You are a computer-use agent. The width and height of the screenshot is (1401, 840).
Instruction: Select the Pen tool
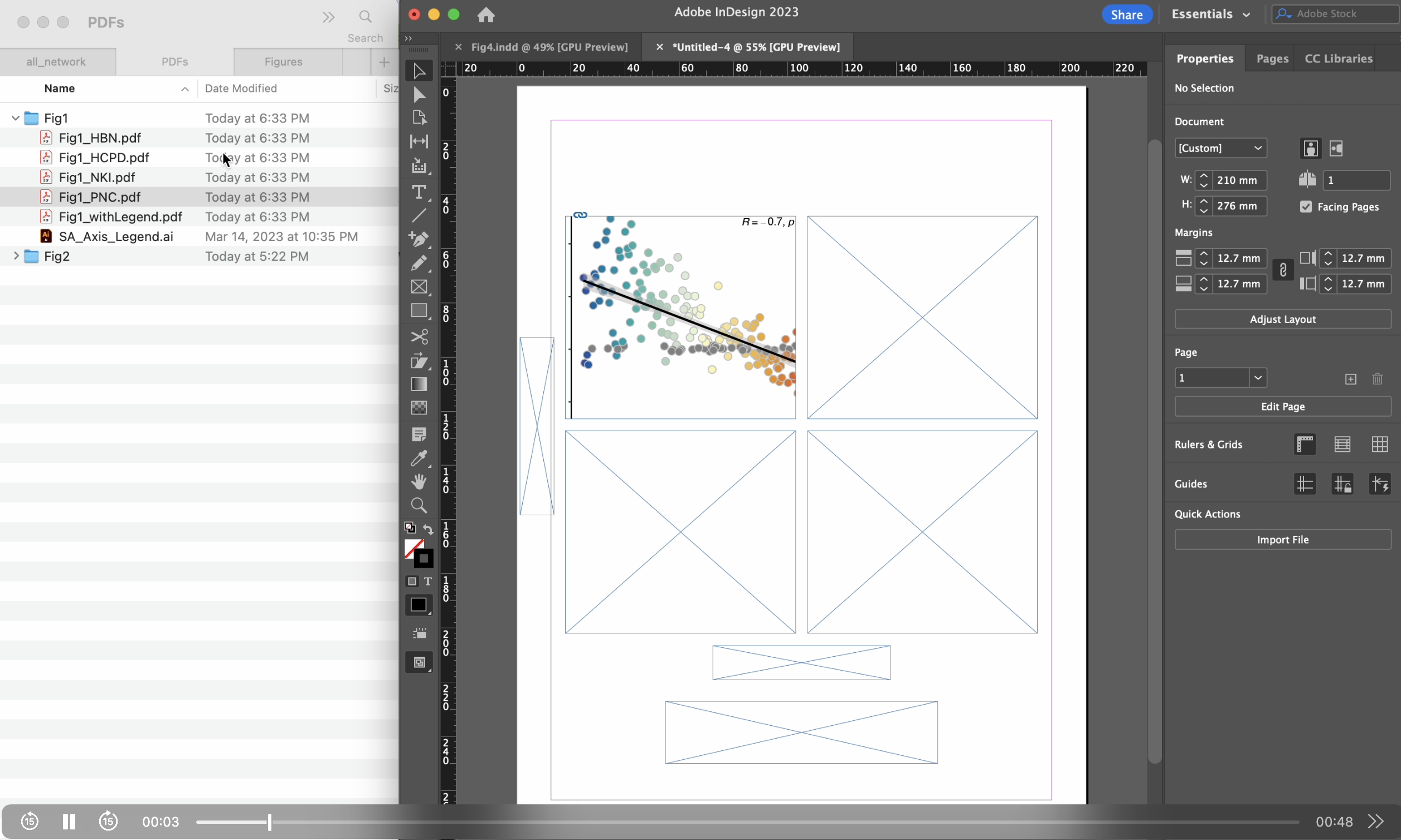pyautogui.click(x=419, y=239)
